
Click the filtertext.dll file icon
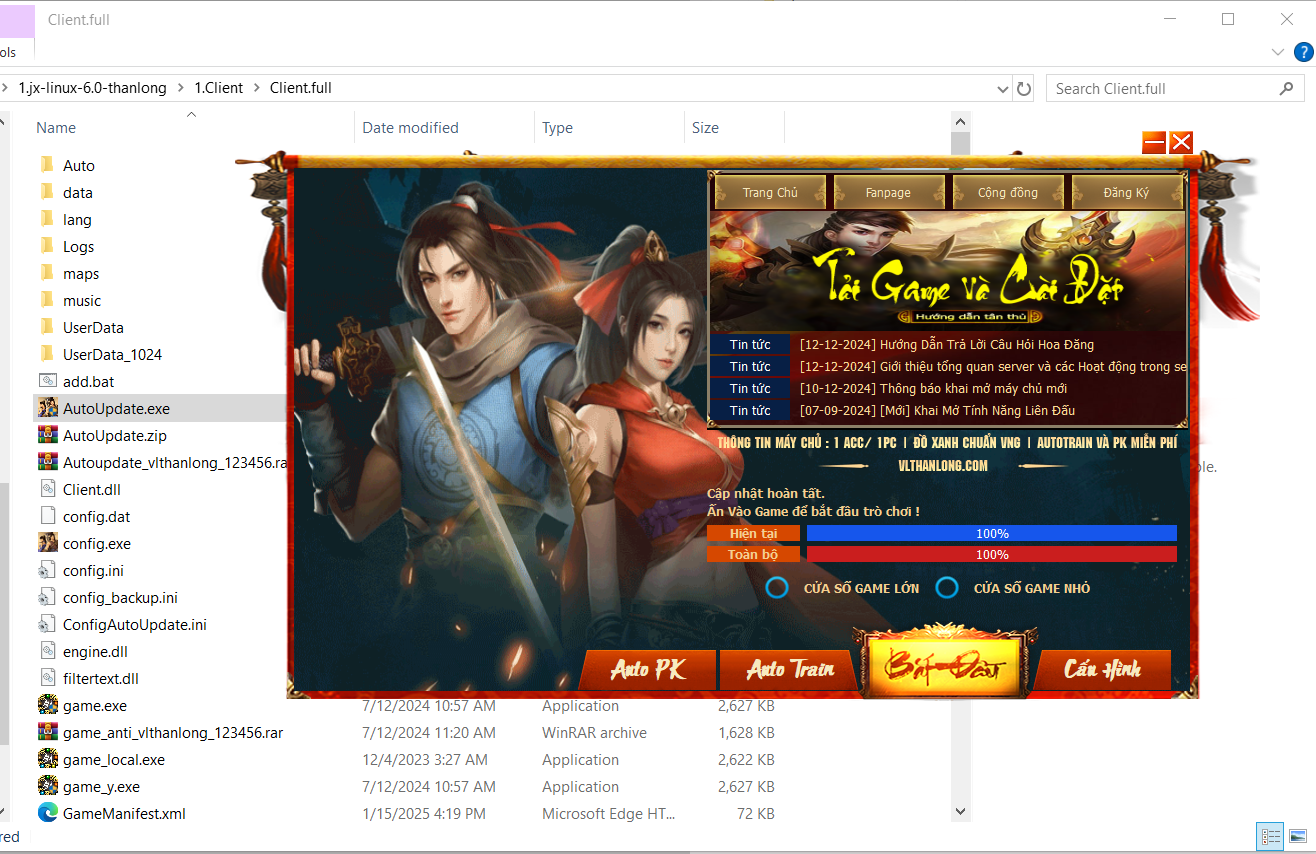(x=47, y=678)
